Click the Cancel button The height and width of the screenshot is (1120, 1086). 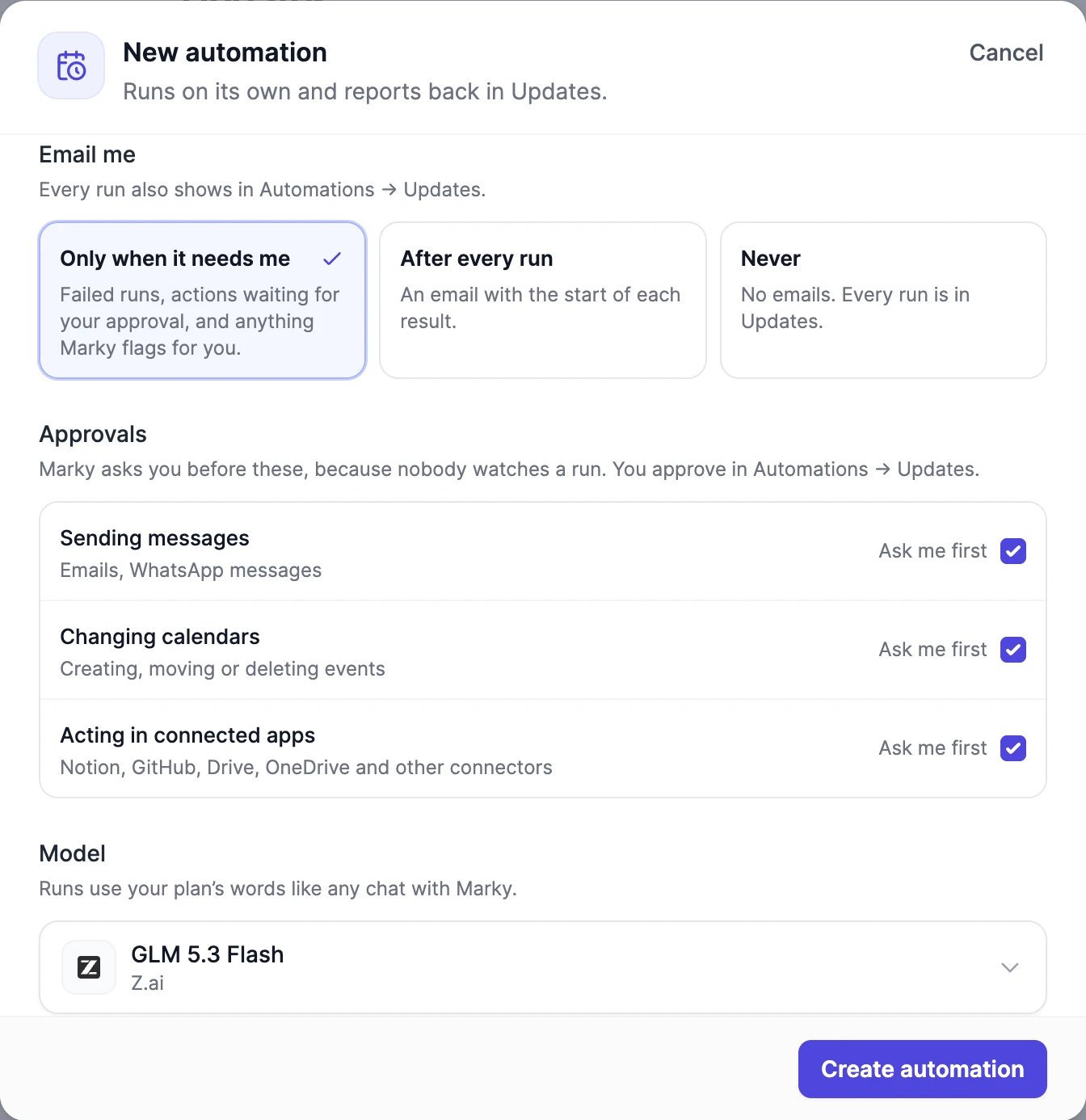[x=1006, y=53]
